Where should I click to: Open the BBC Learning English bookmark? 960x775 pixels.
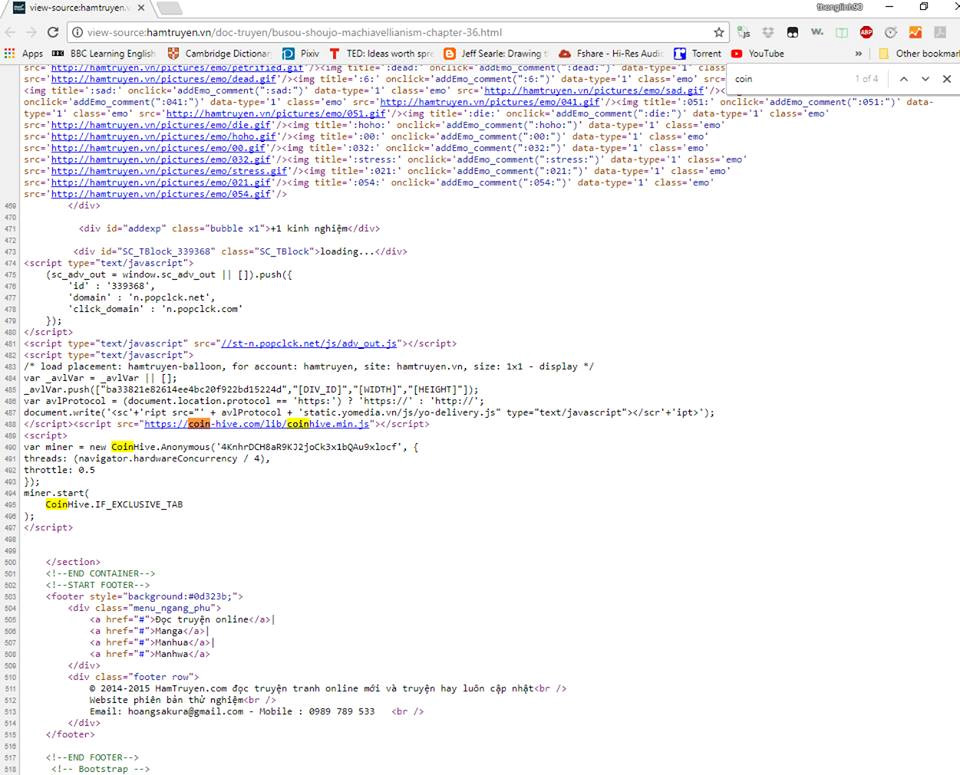[x=105, y=53]
